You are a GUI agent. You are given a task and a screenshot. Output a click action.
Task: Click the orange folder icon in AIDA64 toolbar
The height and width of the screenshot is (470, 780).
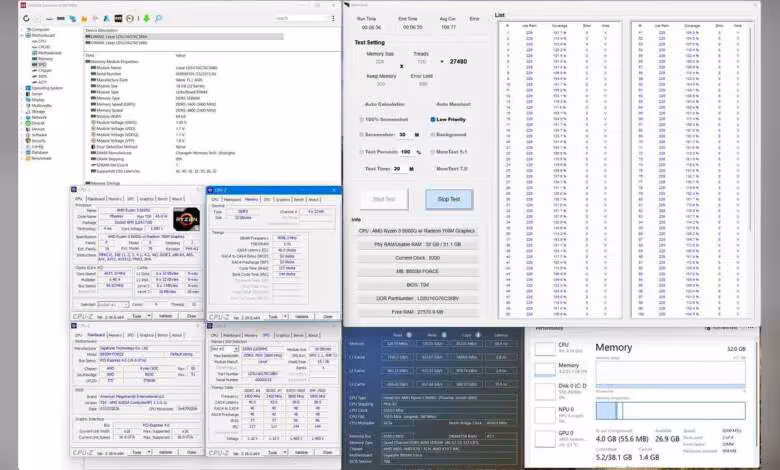[x=84, y=18]
